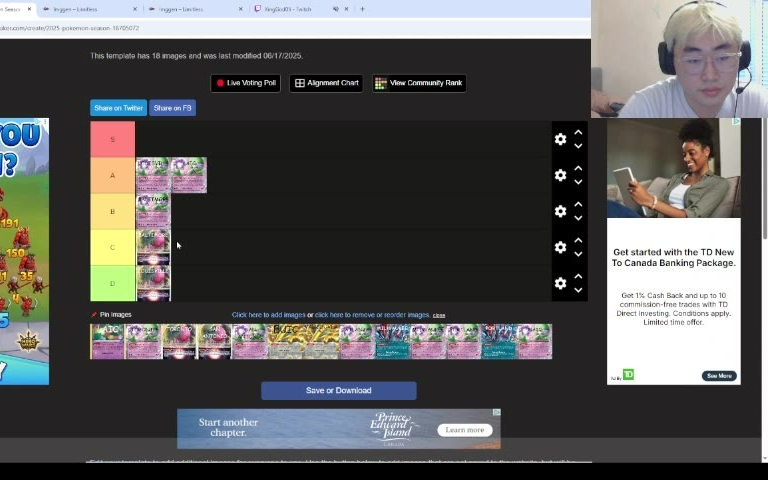Move the A tier row down with arrow
This screenshot has width=768, height=480.
click(578, 182)
